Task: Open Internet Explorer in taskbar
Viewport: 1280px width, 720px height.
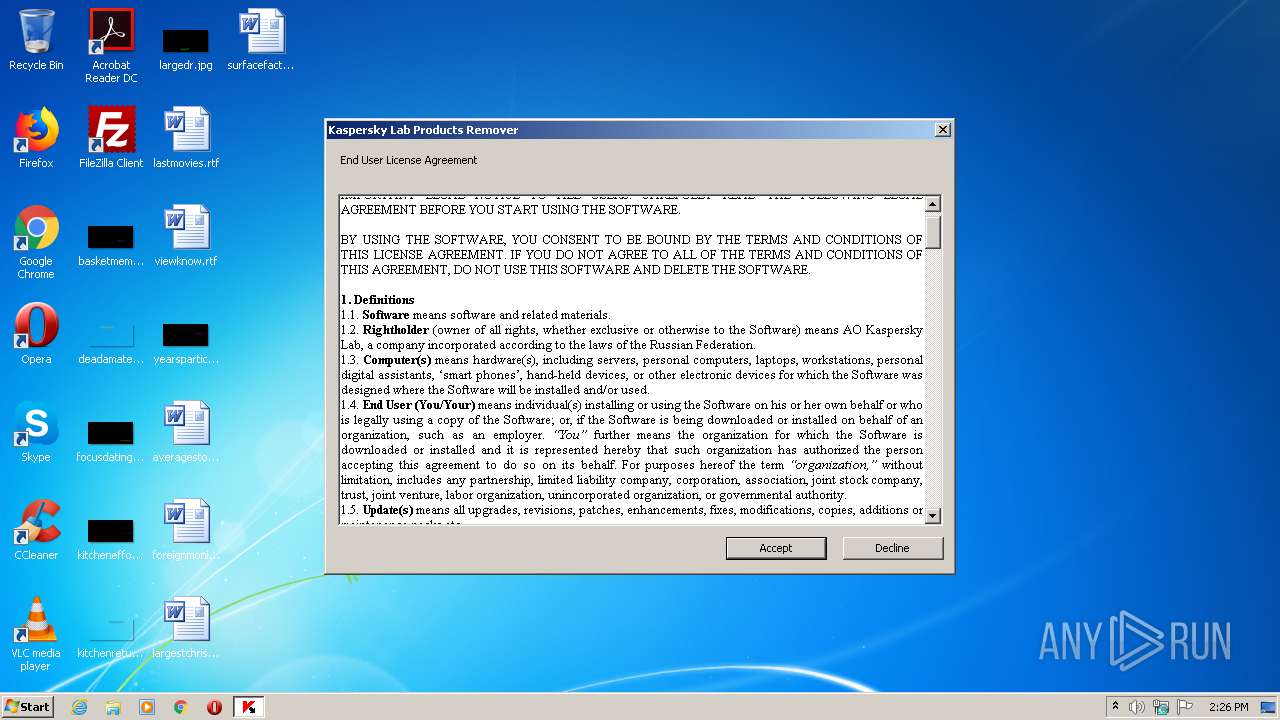Action: (79, 707)
